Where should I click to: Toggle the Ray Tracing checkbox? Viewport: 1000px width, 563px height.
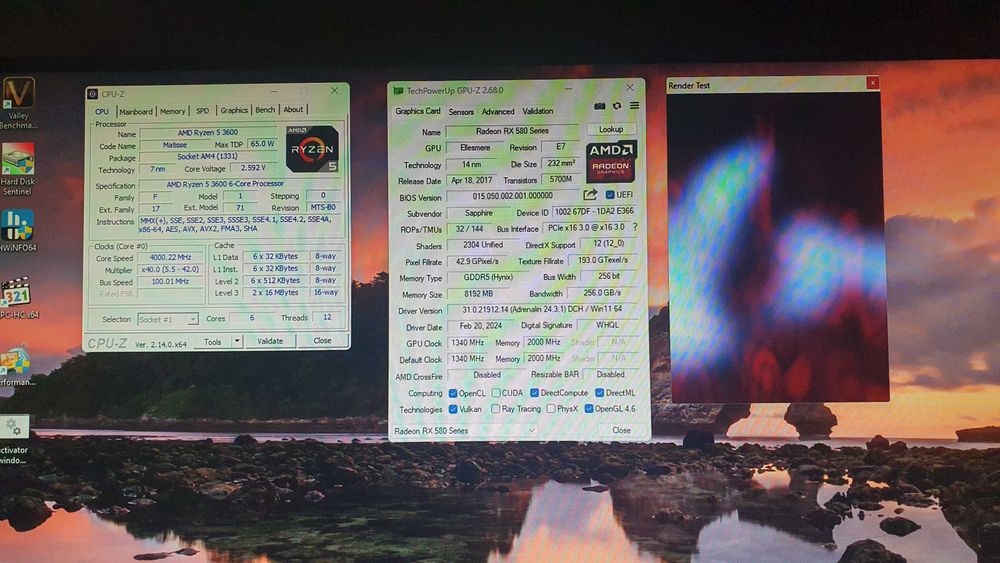pyautogui.click(x=496, y=409)
